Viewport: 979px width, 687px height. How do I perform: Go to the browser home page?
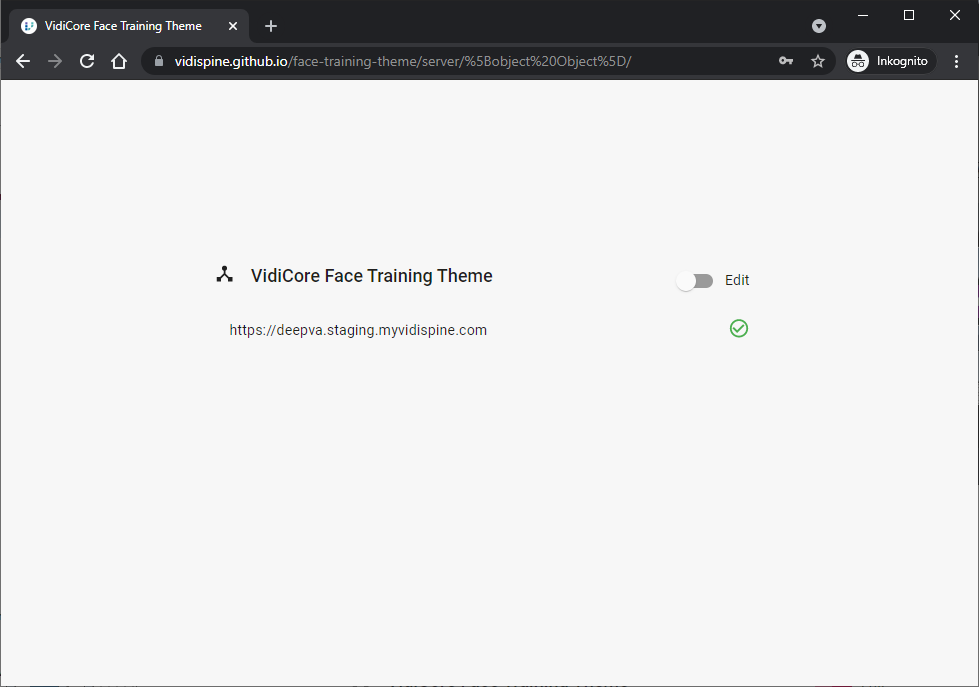[x=119, y=61]
